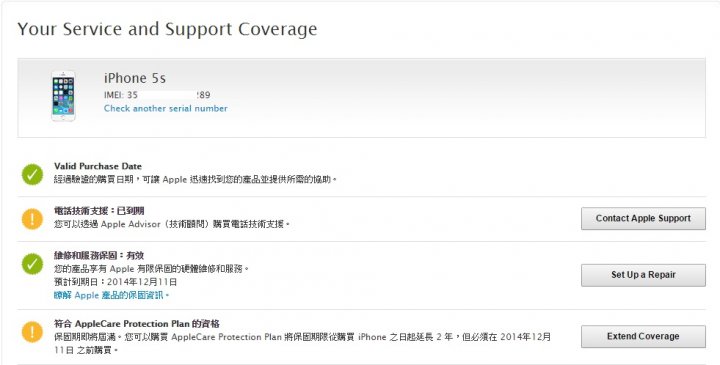The image size is (720, 365).
Task: Select the 符合 AppleCare Protection Plan 的資格 heading
Action: pos(137,324)
